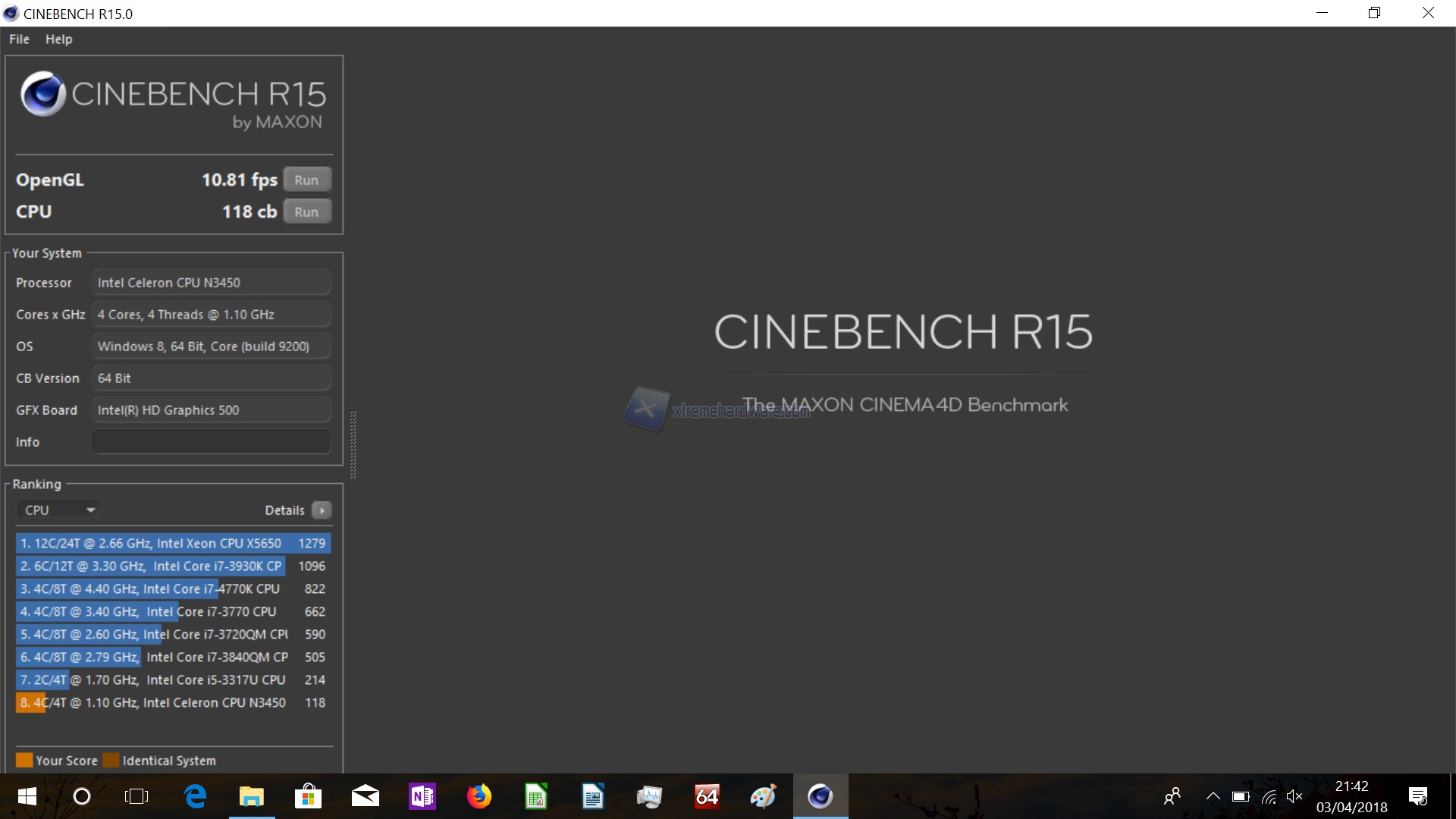Start Firefox from the taskbar
The height and width of the screenshot is (819, 1456).
(479, 796)
